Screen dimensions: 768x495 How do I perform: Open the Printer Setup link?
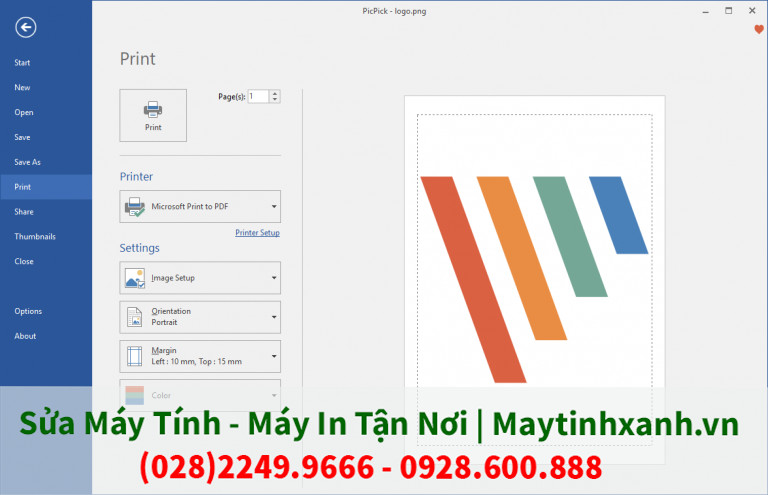(x=257, y=233)
